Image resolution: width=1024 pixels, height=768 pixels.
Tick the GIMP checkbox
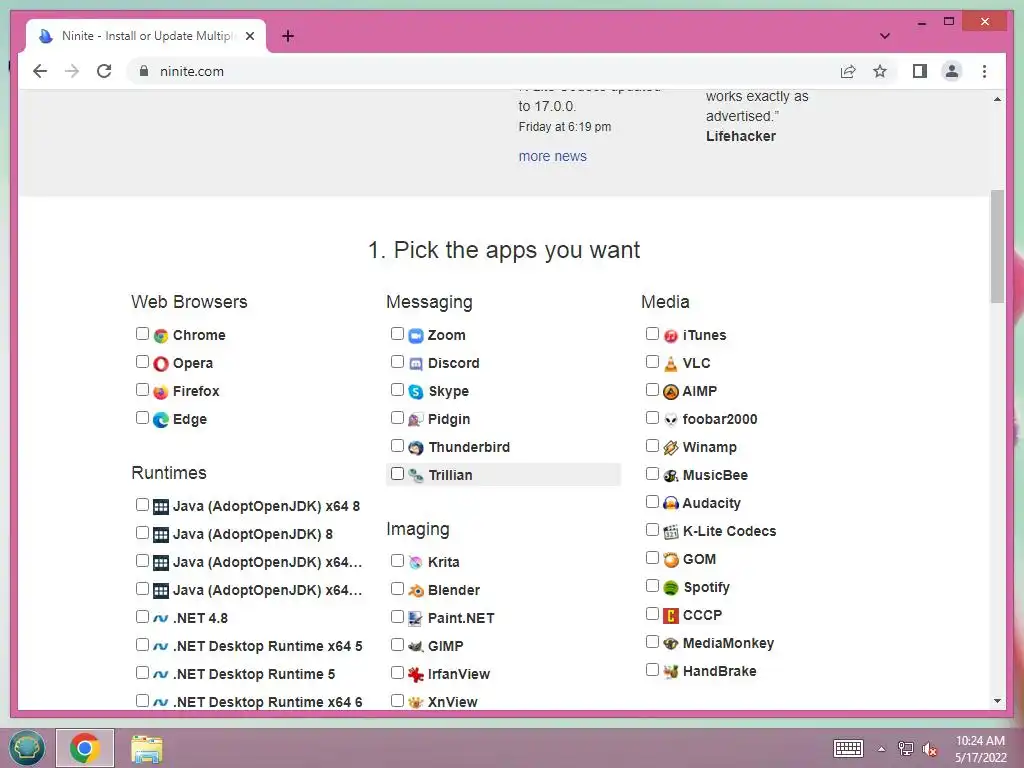(x=397, y=645)
